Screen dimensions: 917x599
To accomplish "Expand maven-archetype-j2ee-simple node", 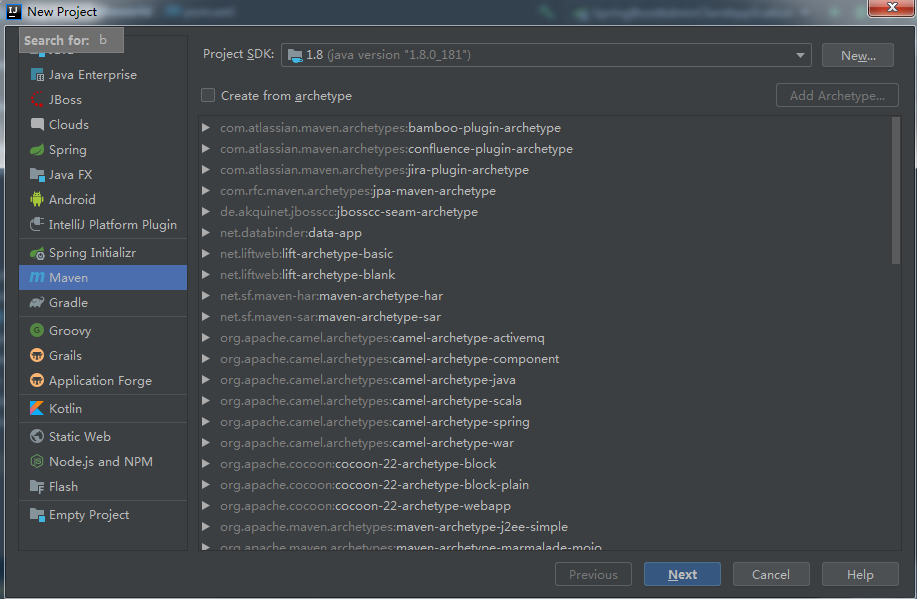I will pos(206,526).
